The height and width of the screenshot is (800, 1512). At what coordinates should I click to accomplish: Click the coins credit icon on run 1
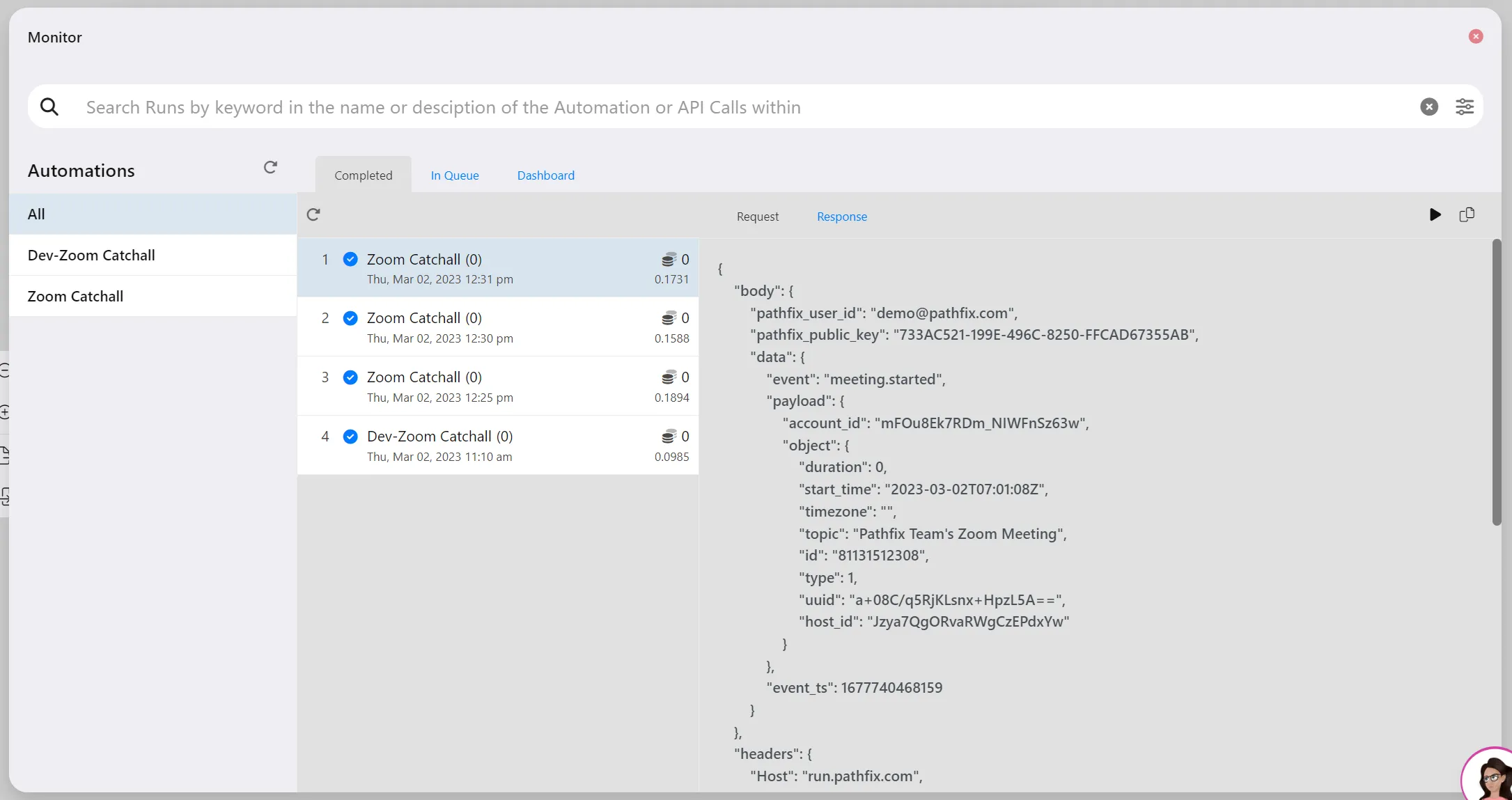coord(669,260)
